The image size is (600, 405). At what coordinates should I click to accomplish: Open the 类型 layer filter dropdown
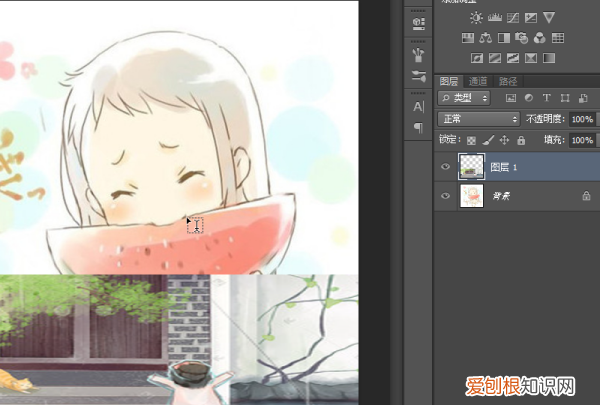pos(464,98)
